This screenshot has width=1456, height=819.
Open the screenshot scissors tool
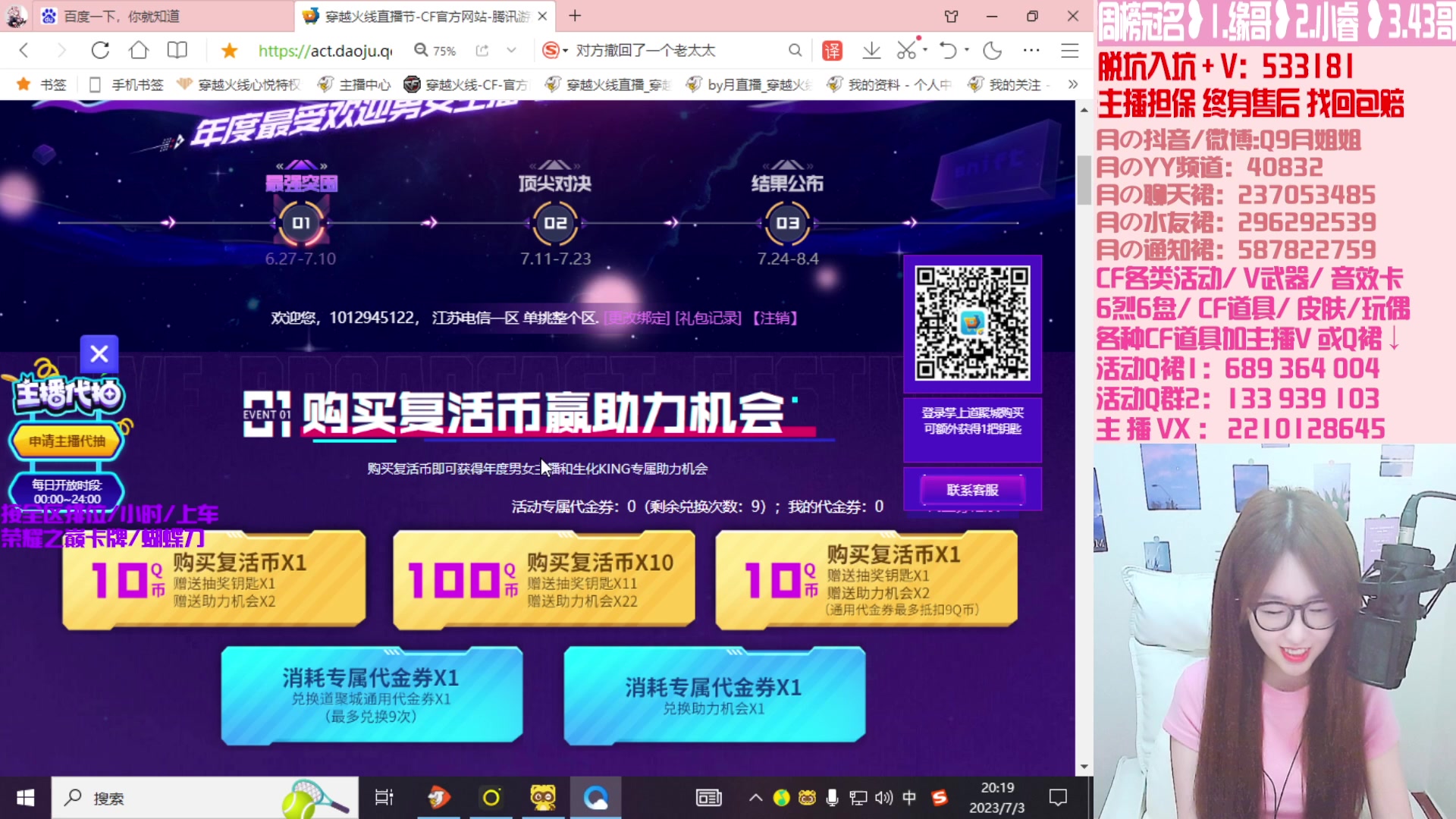point(906,51)
